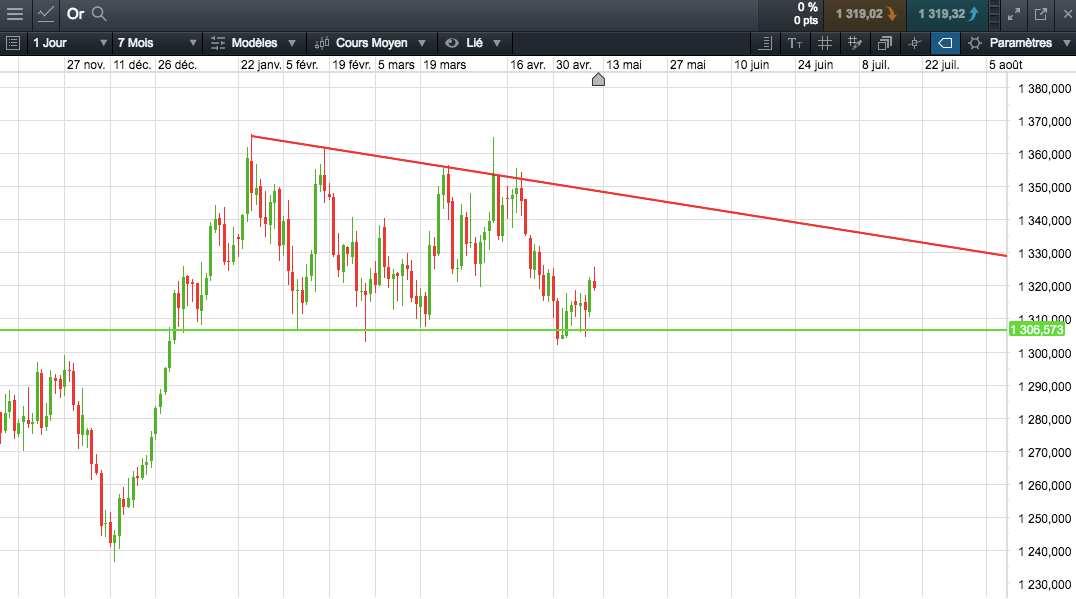
Task: Click the 19 févr. date label
Action: [351, 64]
